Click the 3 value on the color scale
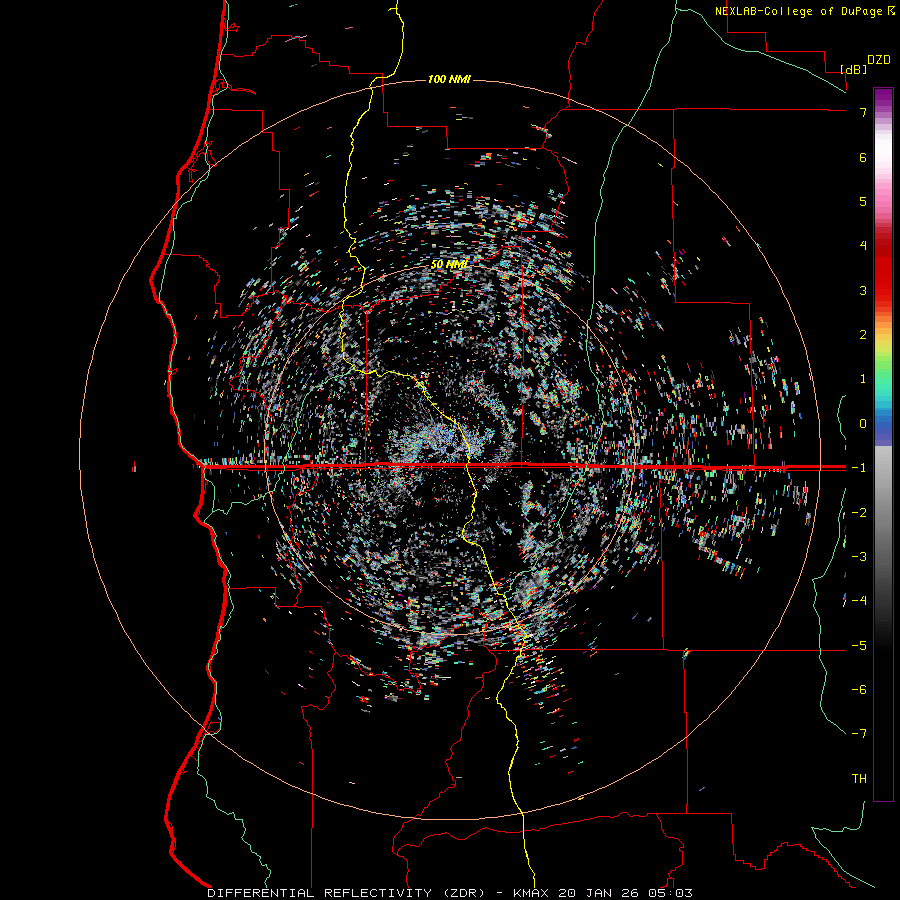900x900 pixels. pos(863,290)
